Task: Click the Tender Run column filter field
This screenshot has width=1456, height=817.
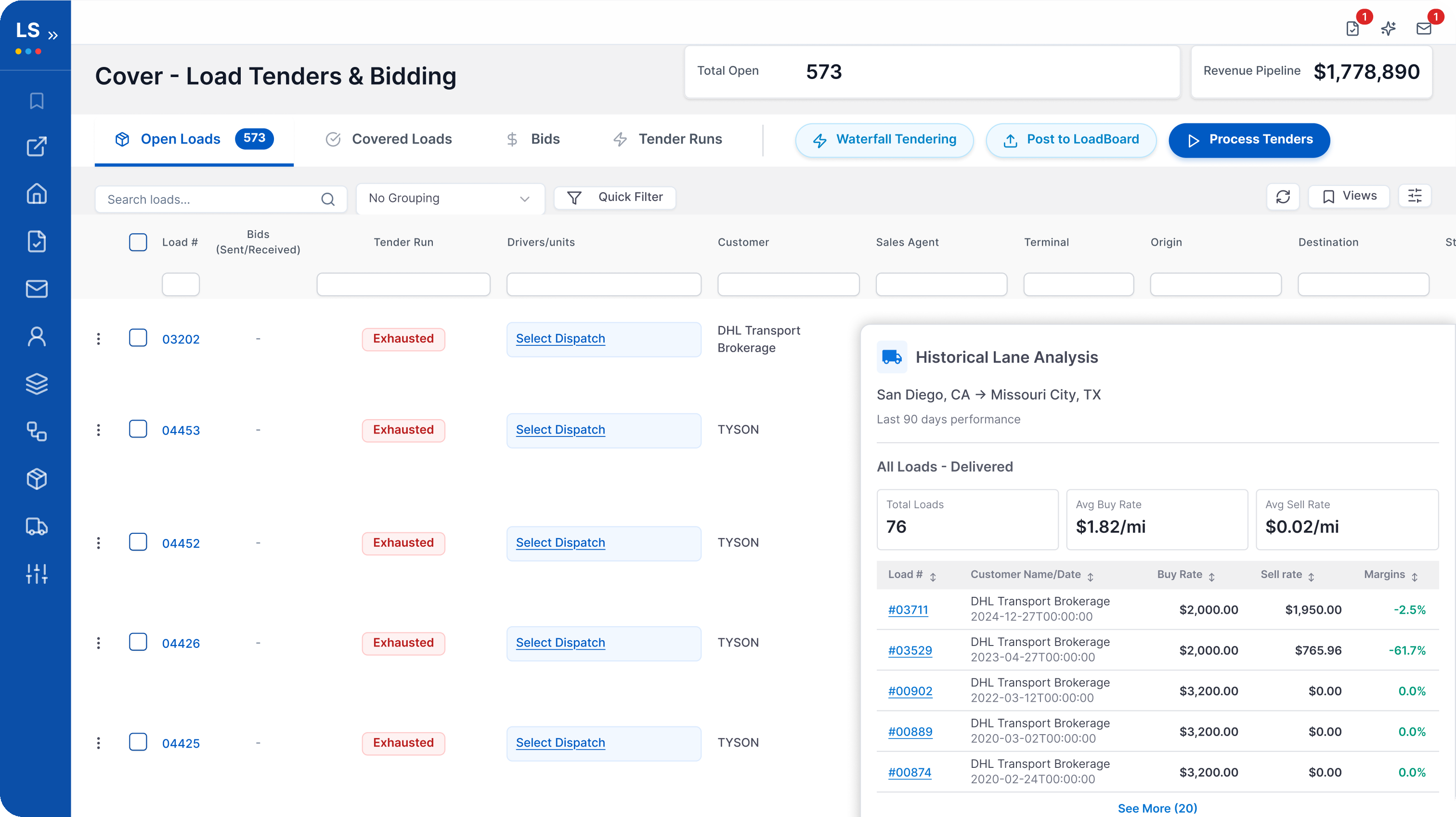Action: tap(403, 284)
